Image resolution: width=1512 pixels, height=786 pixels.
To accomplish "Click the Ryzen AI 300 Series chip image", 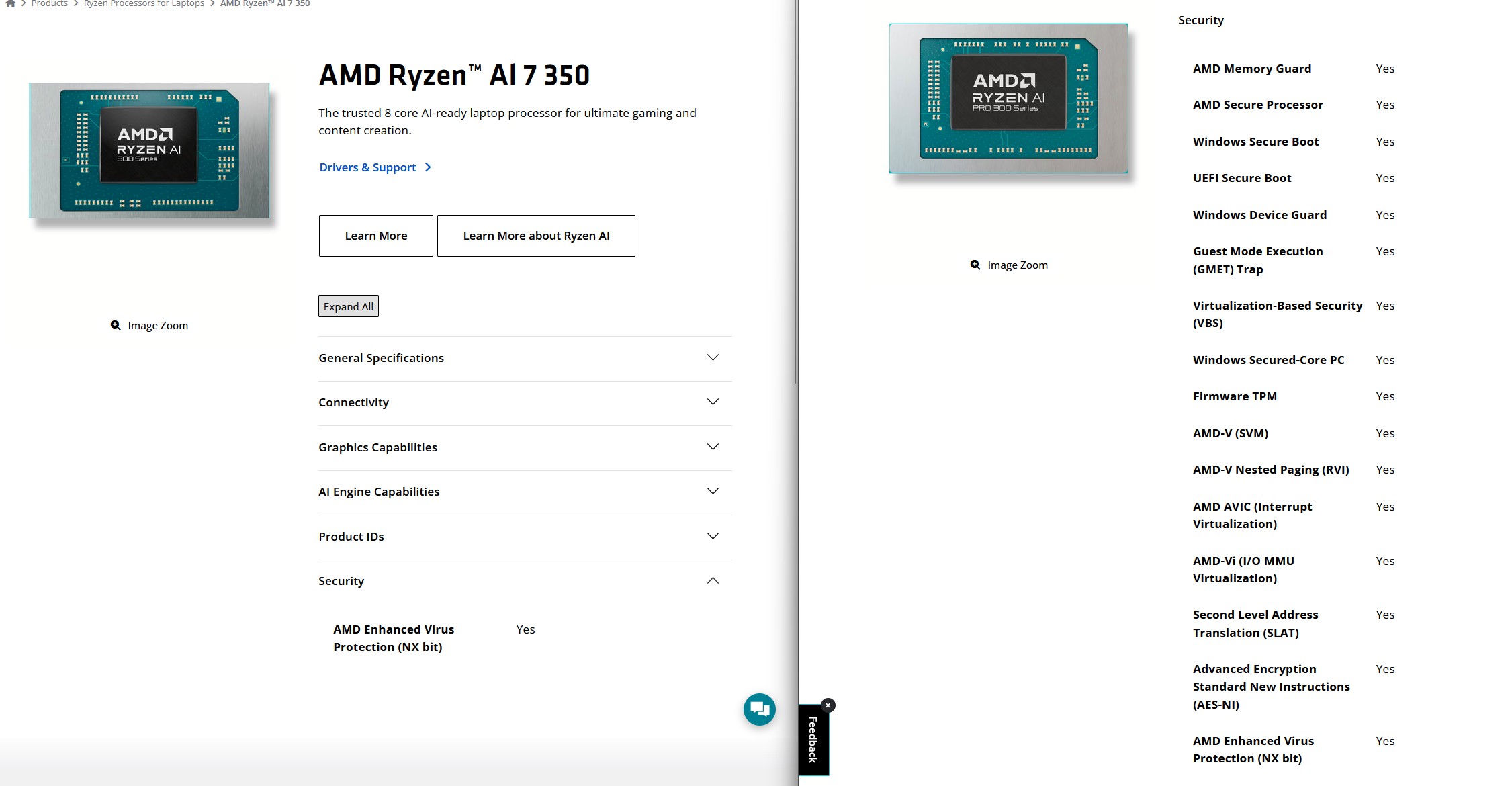I will point(149,150).
